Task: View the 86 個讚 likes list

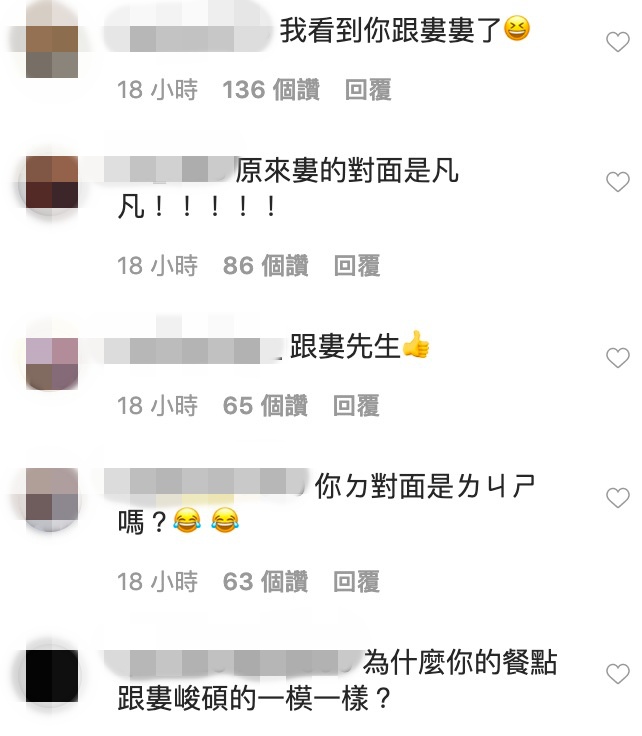Action: click(266, 266)
